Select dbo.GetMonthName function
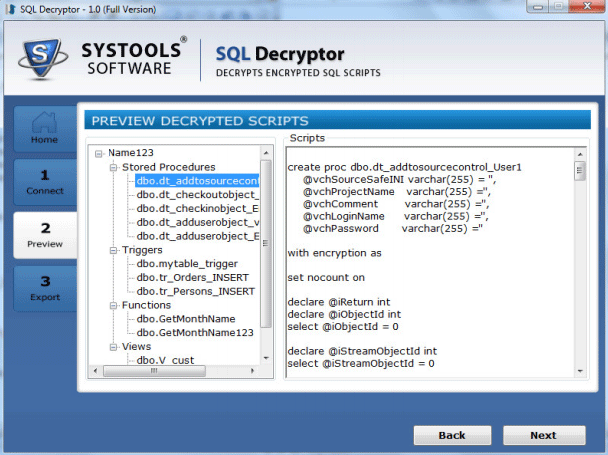Viewport: 608px width, 455px height. 186,319
